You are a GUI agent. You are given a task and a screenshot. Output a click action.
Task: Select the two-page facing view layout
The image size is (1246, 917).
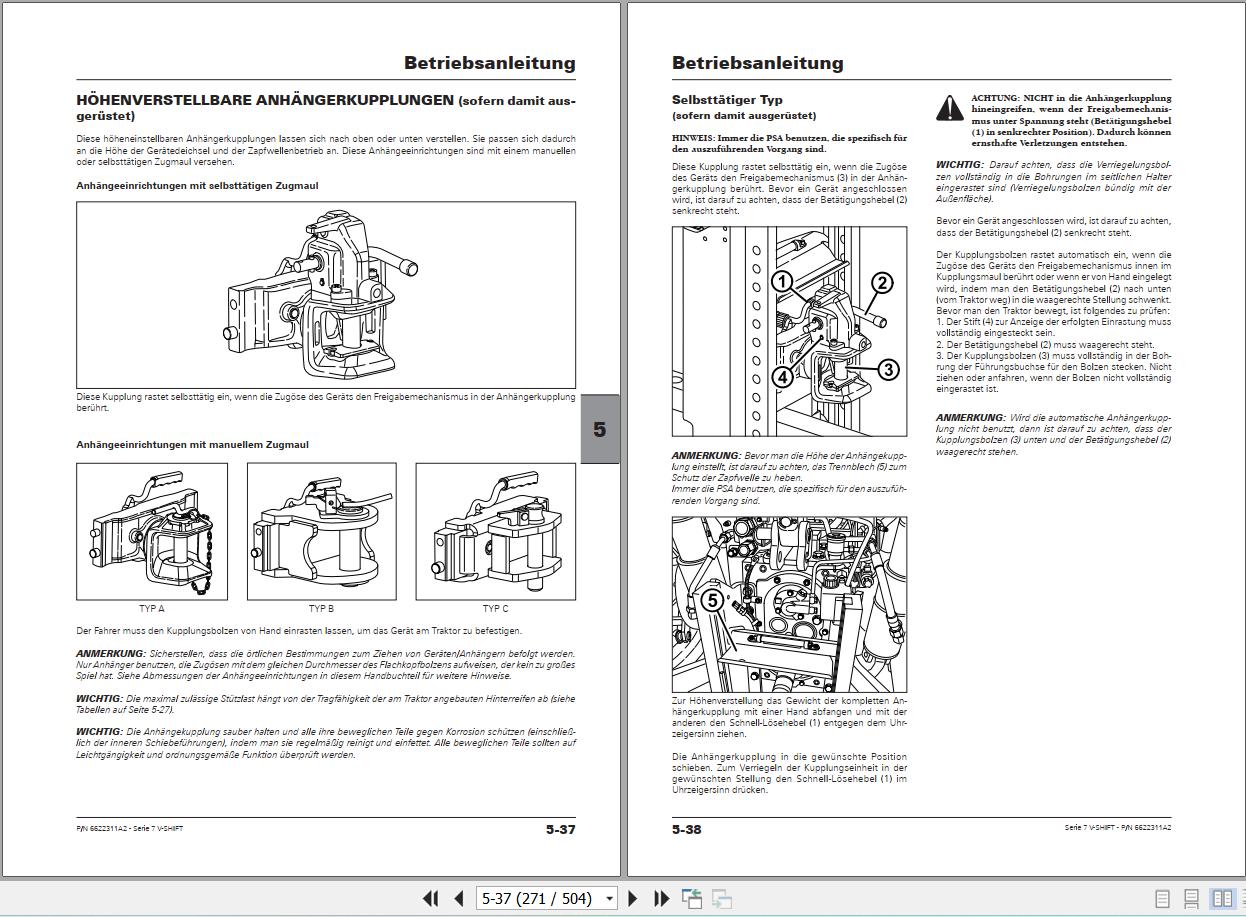click(x=1222, y=899)
